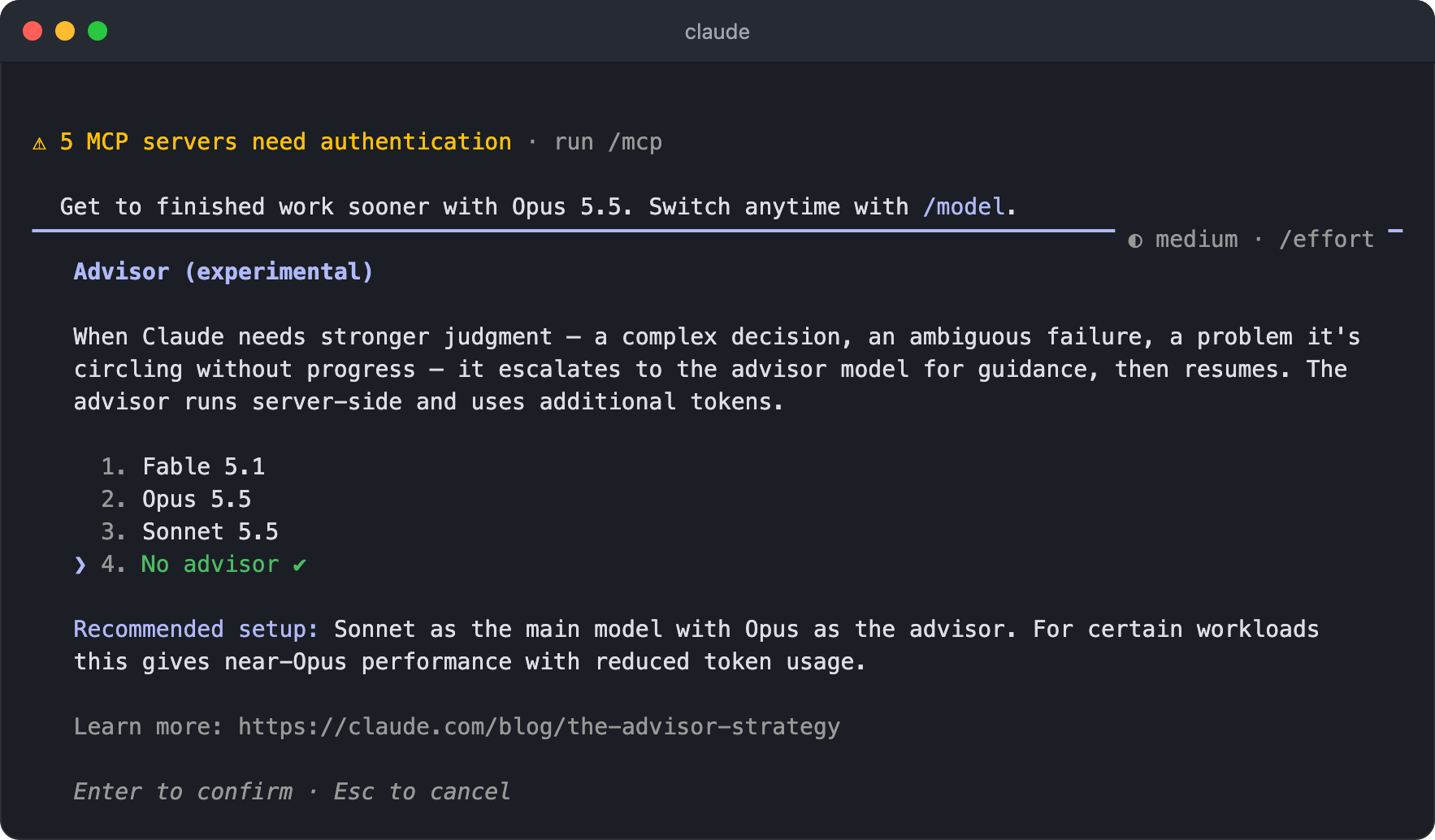Click the yellow MCP warning triangle icon
Viewport: 1435px width, 840px height.
click(x=39, y=143)
